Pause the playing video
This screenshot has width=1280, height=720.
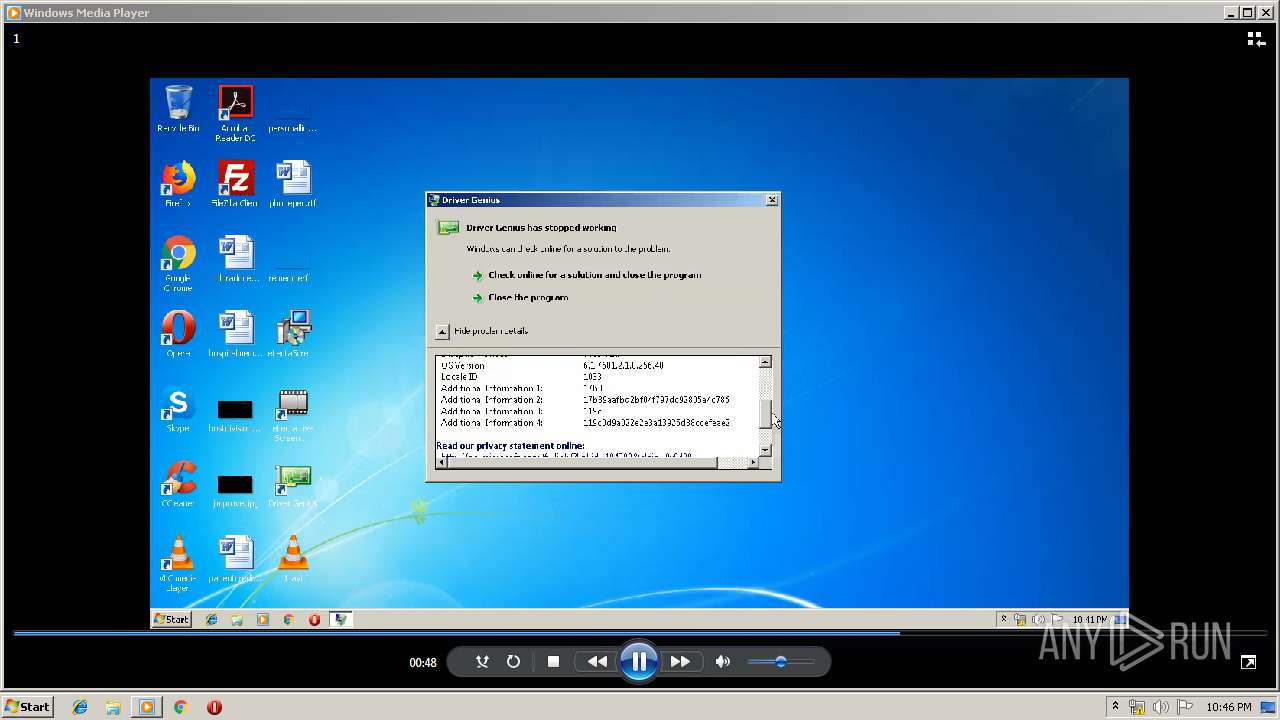638,661
